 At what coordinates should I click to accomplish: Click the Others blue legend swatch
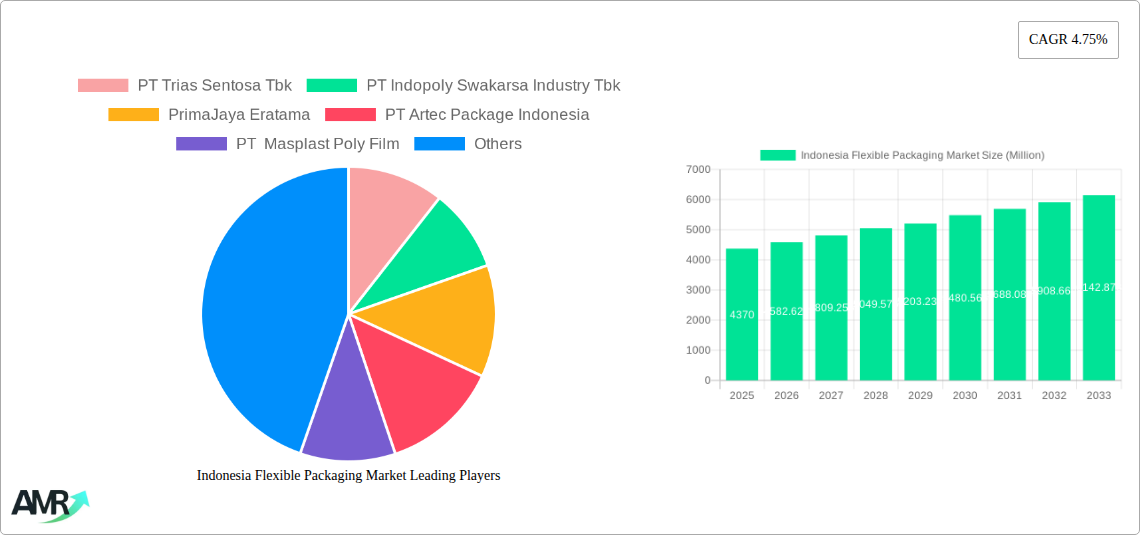coord(439,143)
